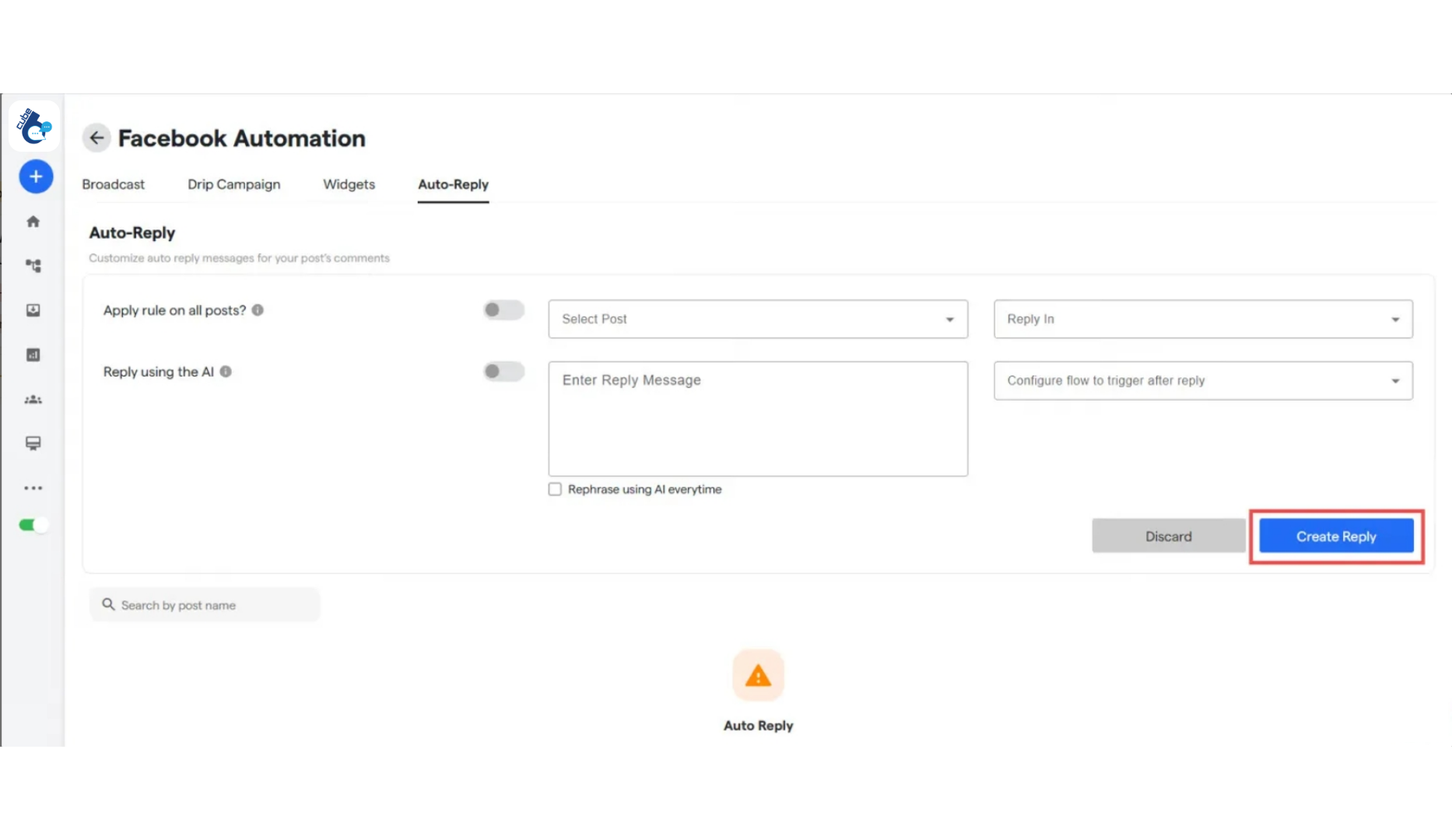This screenshot has height=840, width=1452.
Task: Open the home dashboard icon
Action: 33,221
